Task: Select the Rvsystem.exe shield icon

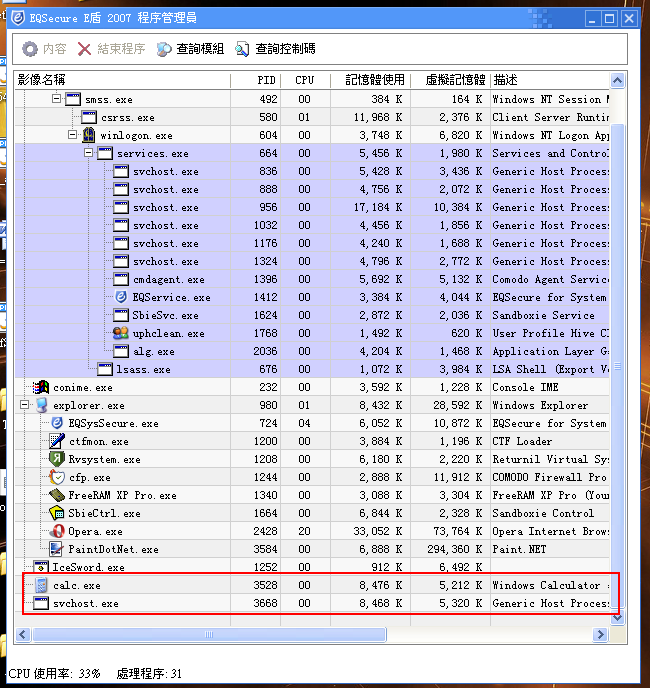Action: (x=57, y=459)
